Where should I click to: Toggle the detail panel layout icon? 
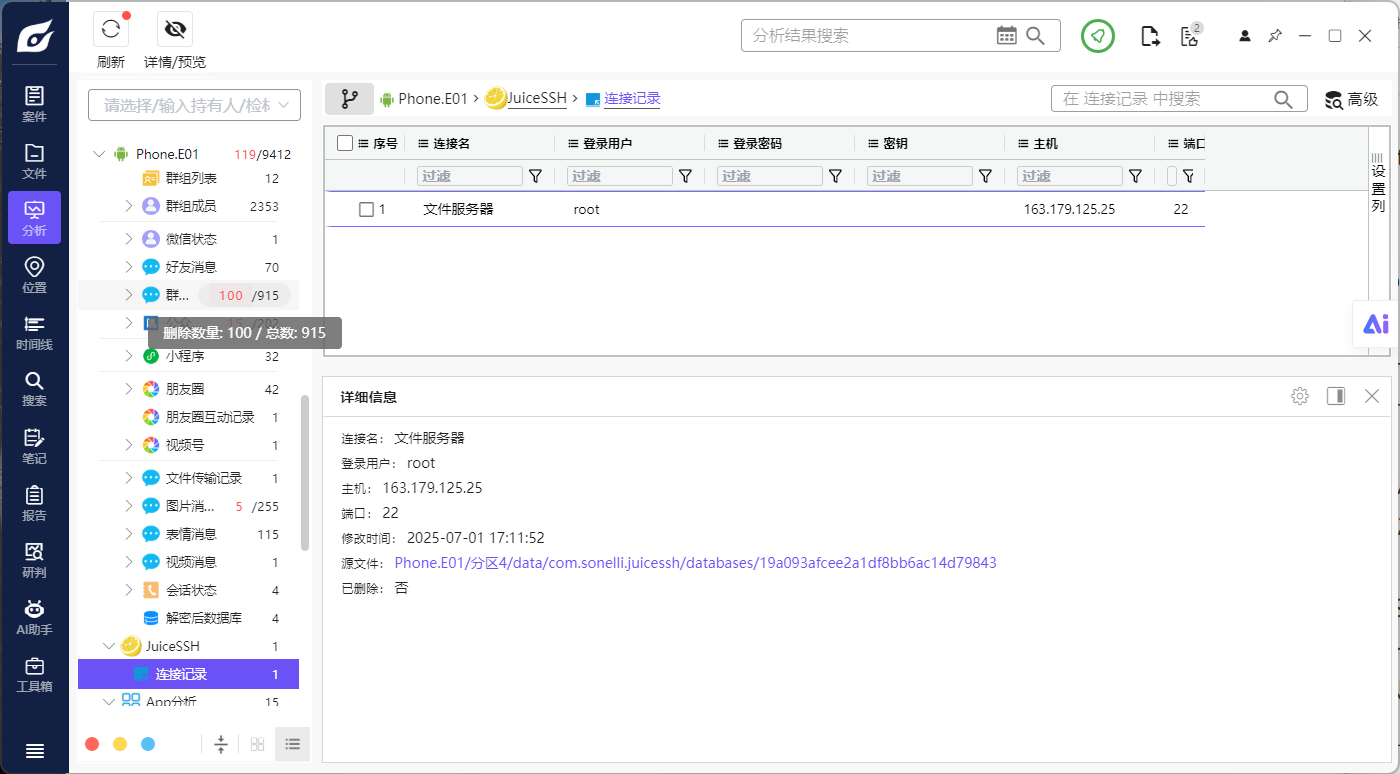pyautogui.click(x=1336, y=396)
